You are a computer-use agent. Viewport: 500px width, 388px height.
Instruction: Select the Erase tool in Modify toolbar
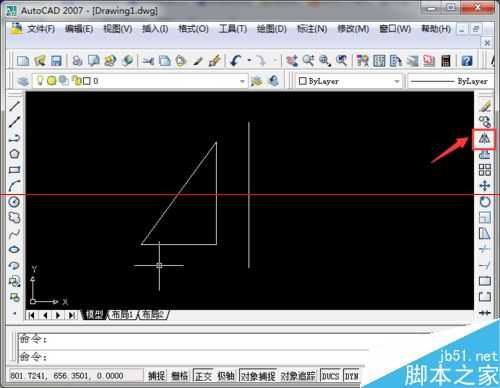coord(485,106)
